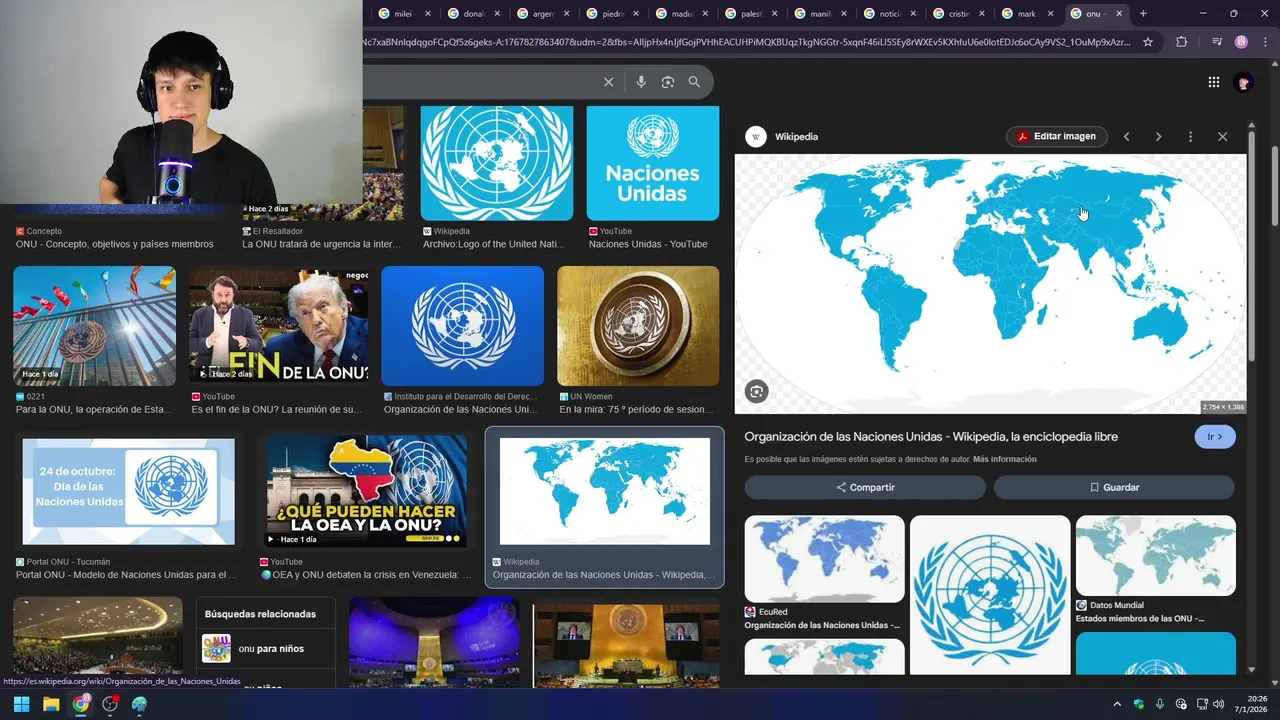Show next image in preview panel

1158,137
